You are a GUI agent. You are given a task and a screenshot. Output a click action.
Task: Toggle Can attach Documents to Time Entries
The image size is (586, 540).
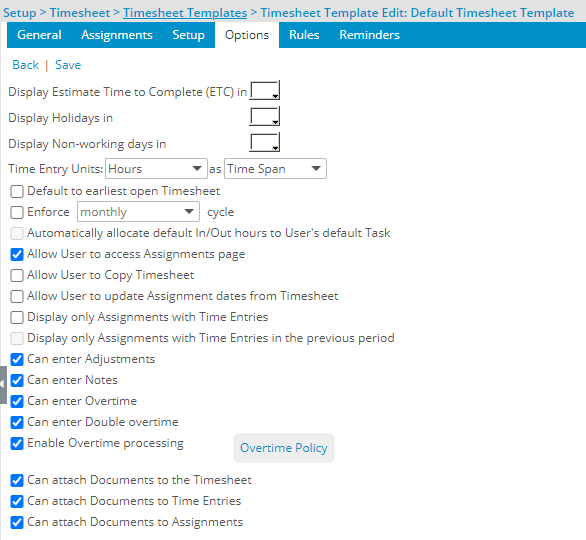point(17,501)
